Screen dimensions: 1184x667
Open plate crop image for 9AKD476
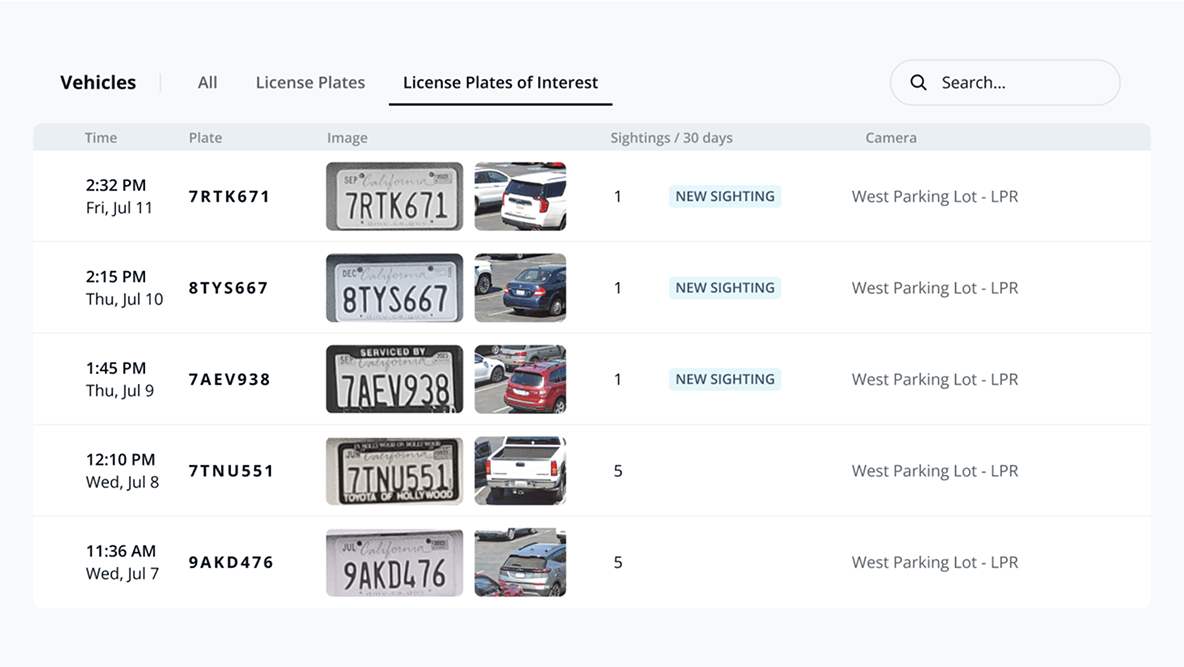tap(394, 563)
